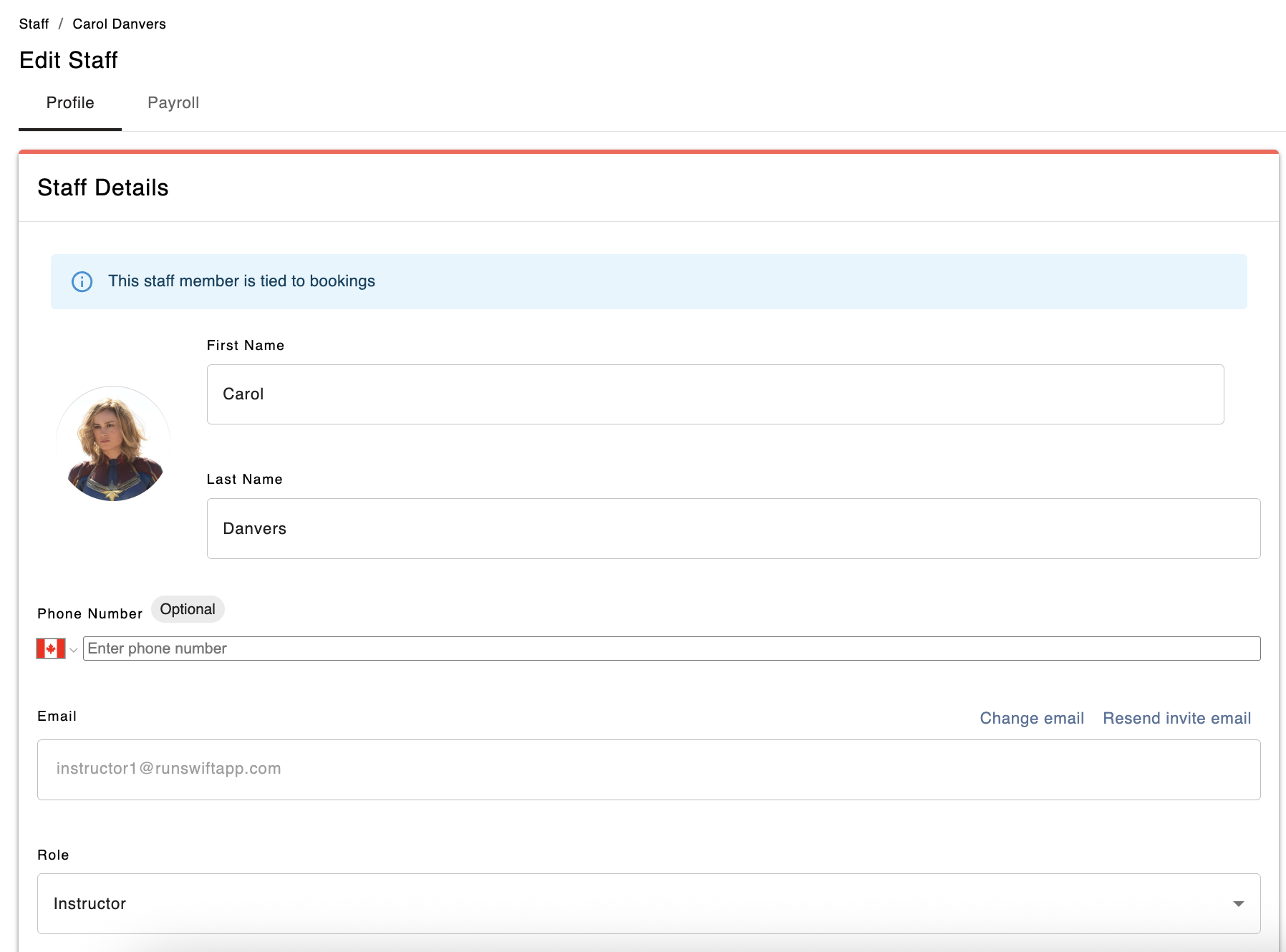Click the Carol Danvers breadcrumb
Viewport: 1286px width, 952px height.
pos(119,24)
